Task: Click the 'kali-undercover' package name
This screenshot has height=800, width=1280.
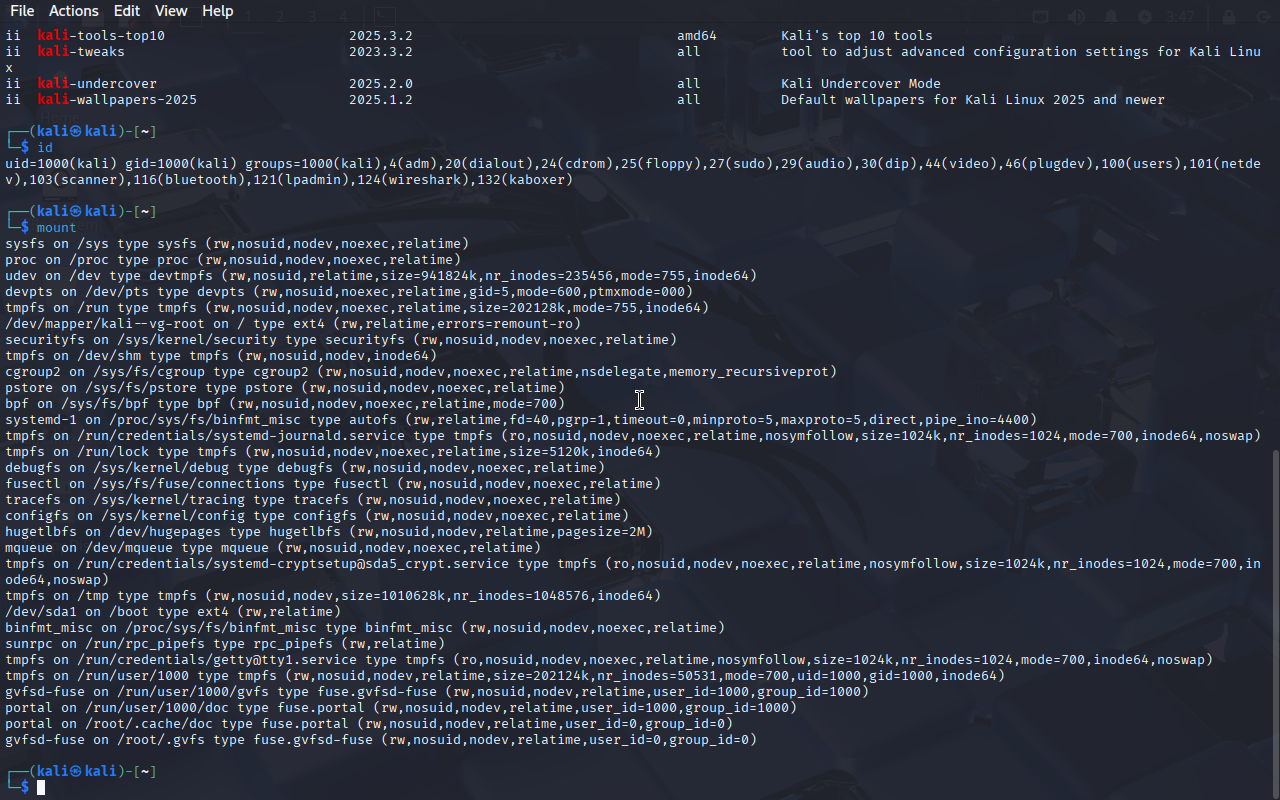Action: [x=97, y=84]
